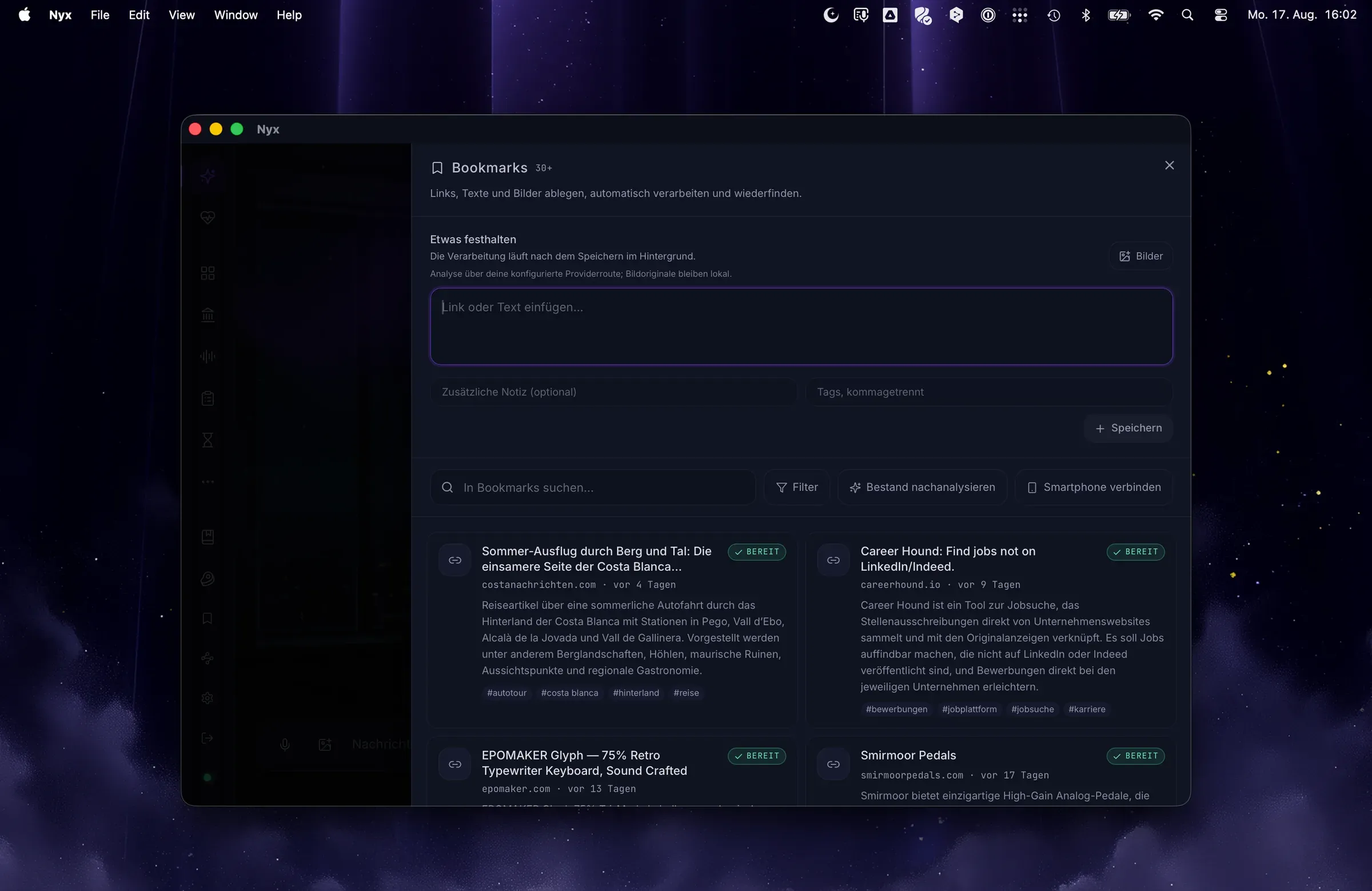Click the clipboard list icon in the sidebar
Screen dimensions: 1372x891
208,398
